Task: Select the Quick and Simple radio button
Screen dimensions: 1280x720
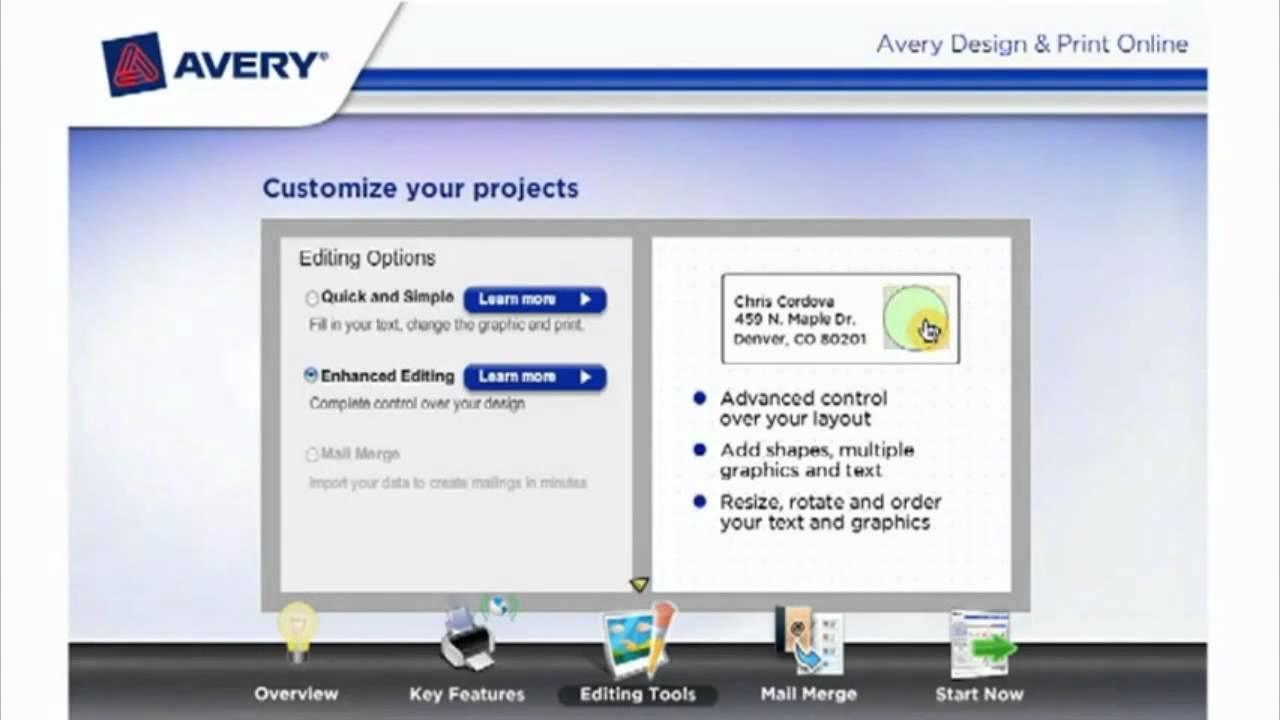Action: (x=312, y=298)
